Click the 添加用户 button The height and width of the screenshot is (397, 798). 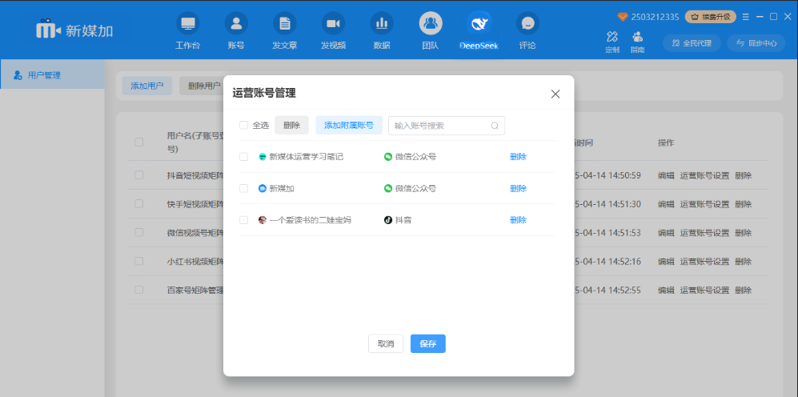pos(147,86)
